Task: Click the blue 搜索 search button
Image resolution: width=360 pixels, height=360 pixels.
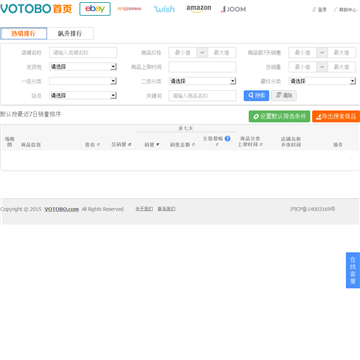Action: coord(256,96)
